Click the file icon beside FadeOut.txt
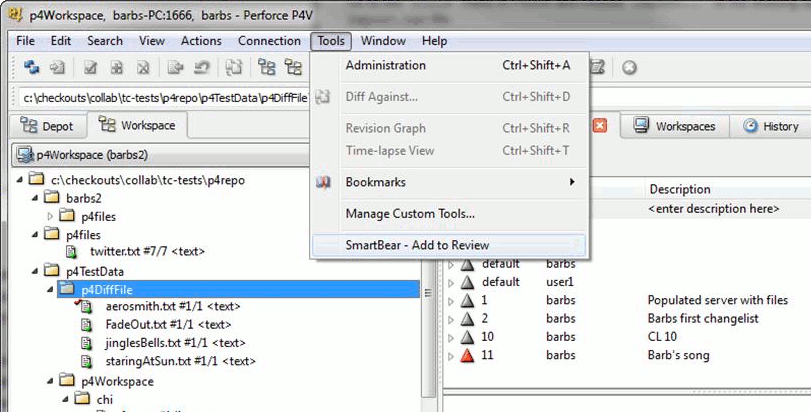The image size is (811, 412). (86, 325)
